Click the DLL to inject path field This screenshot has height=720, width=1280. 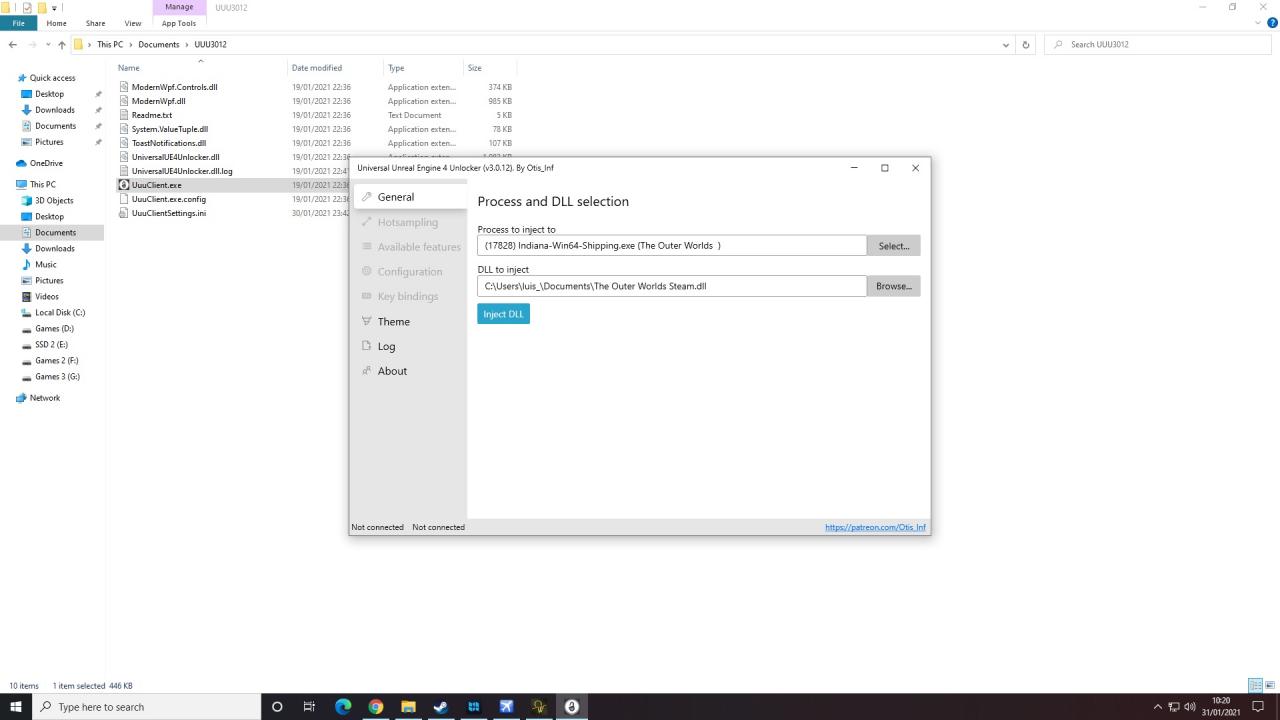[671, 286]
